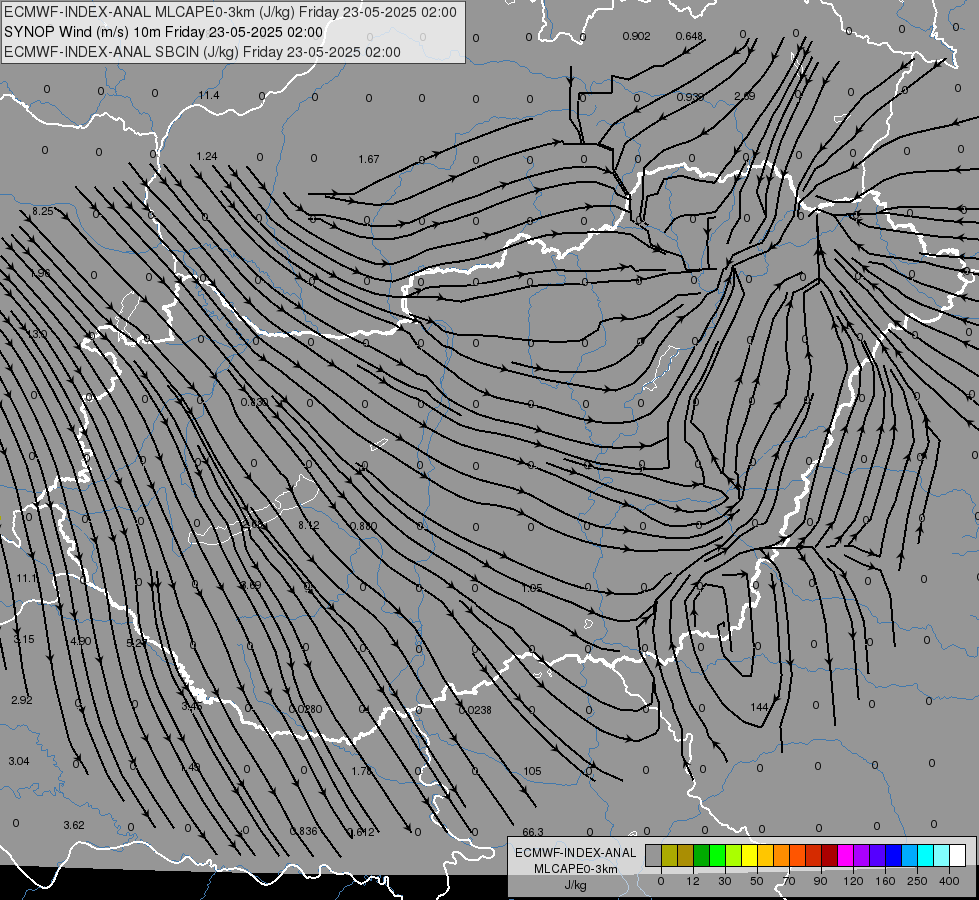Select the bright yellow legend swatch

[x=749, y=855]
